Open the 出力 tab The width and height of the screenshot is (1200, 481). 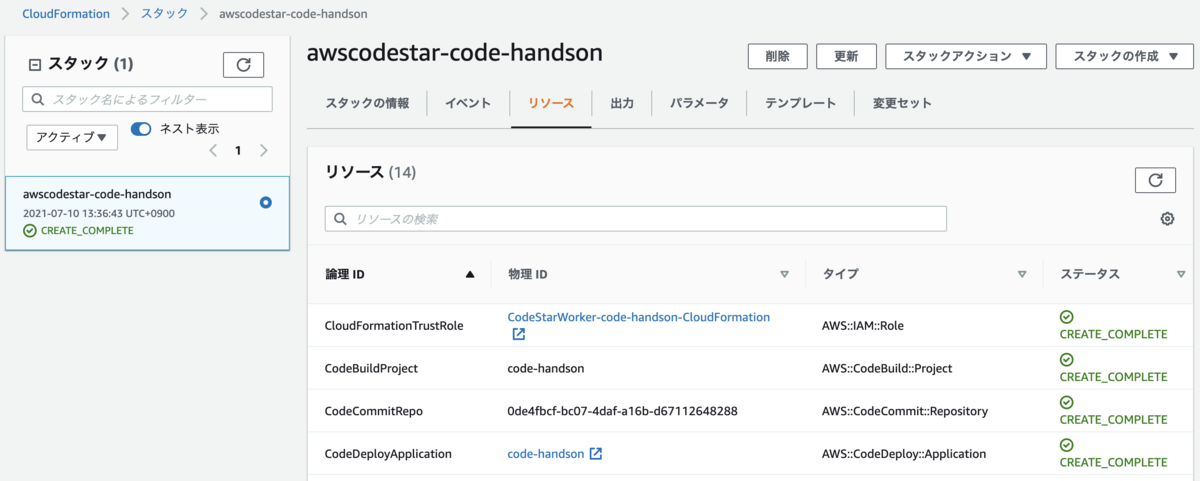(622, 103)
